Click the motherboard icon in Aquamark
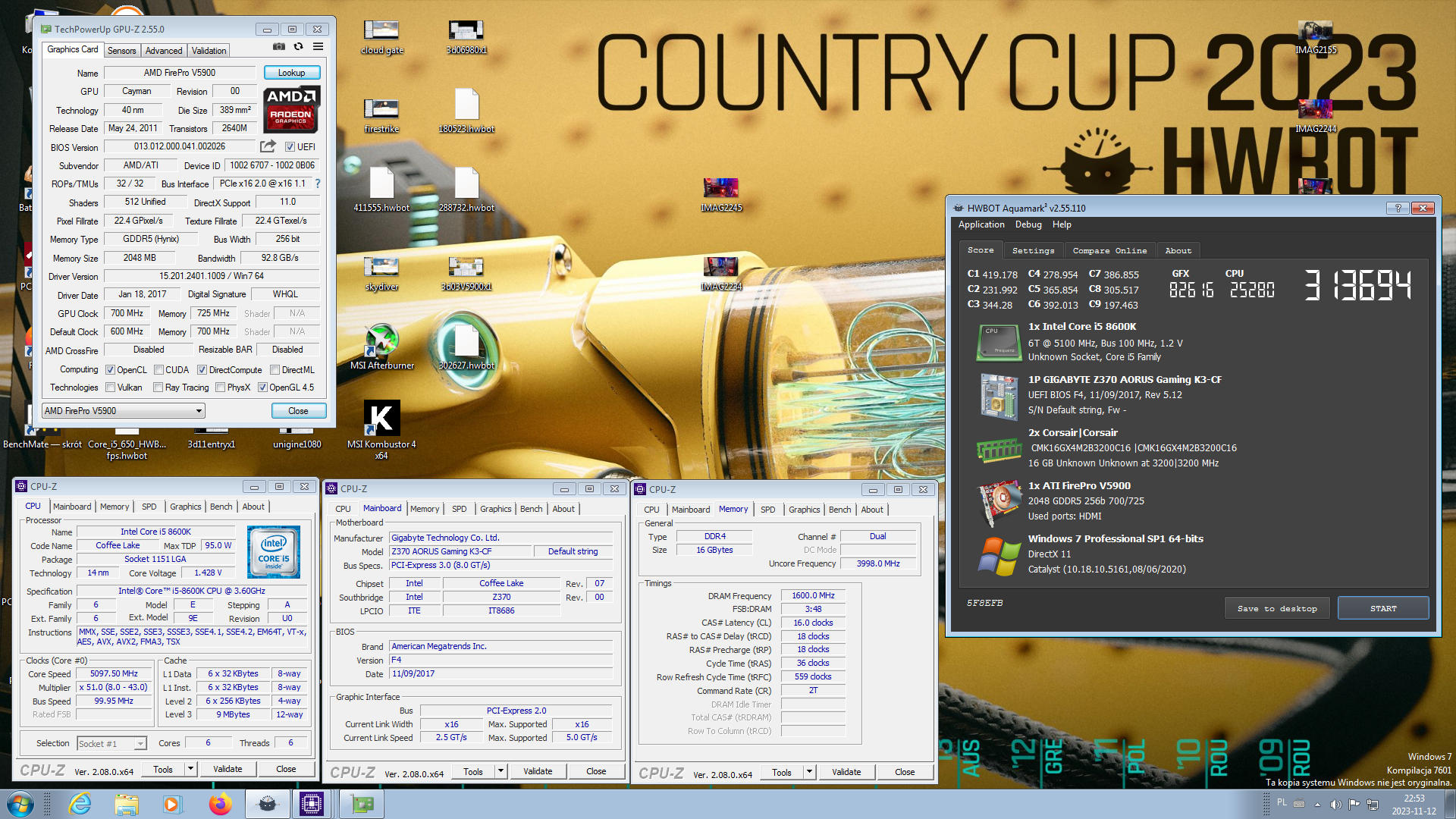The height and width of the screenshot is (819, 1456). pos(999,396)
